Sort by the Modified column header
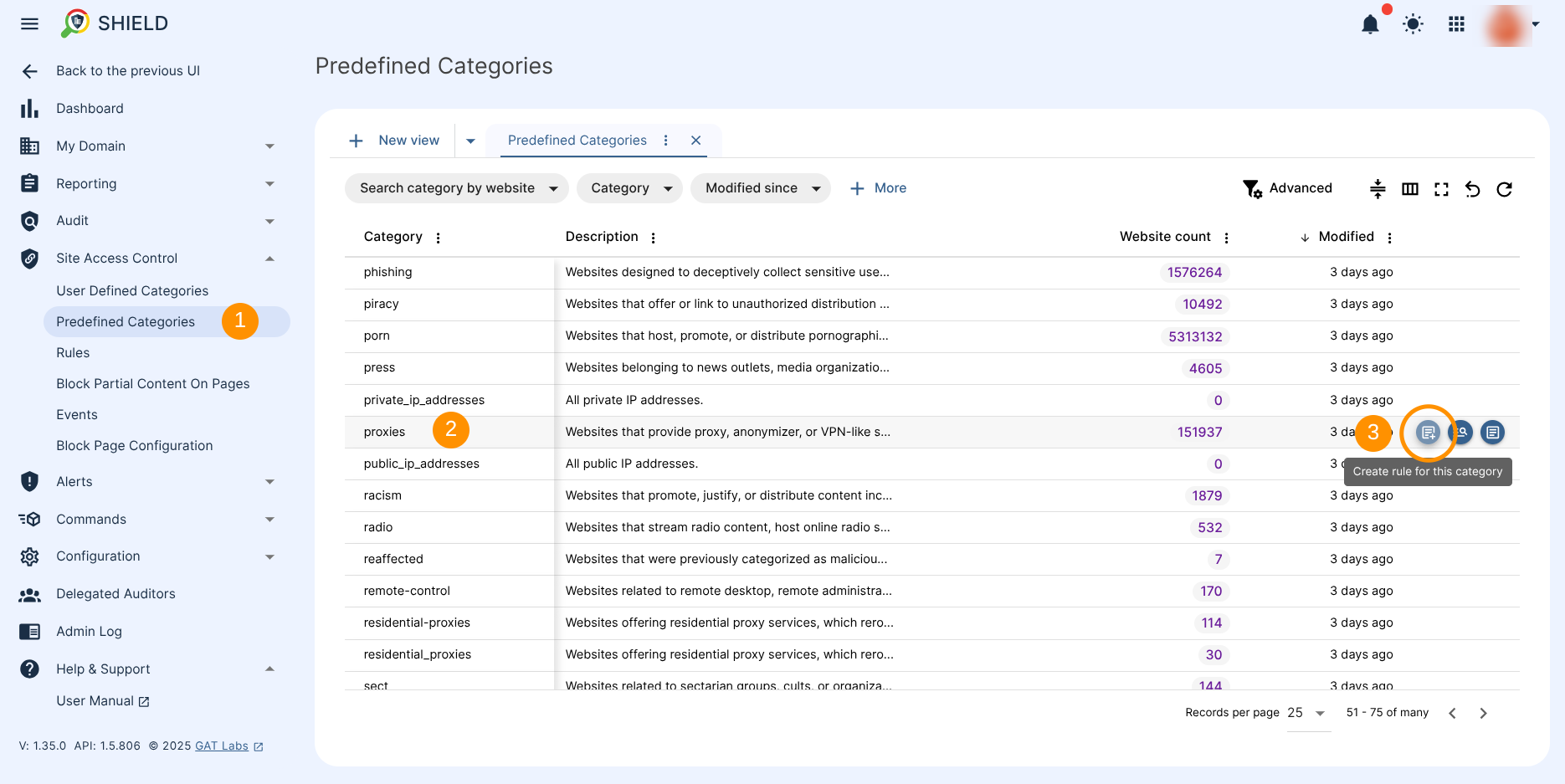Image resolution: width=1565 pixels, height=784 pixels. pyautogui.click(x=1346, y=237)
